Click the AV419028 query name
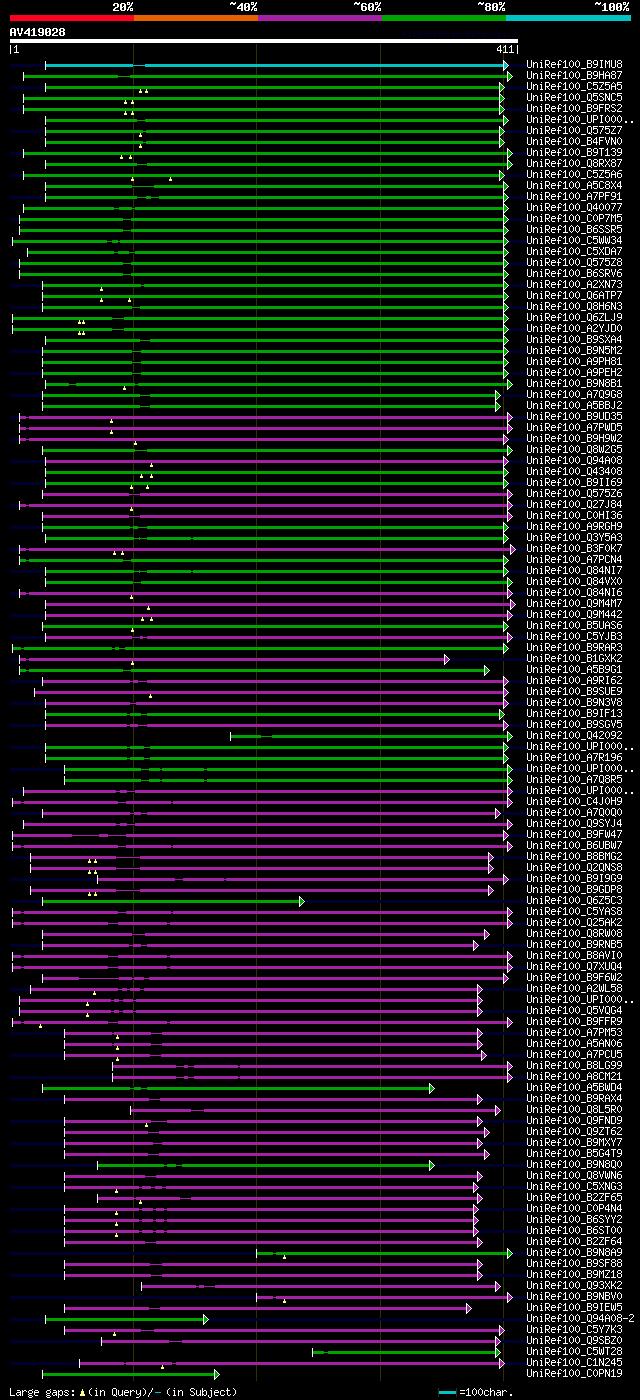The width and height of the screenshot is (640, 1400). click(38, 32)
